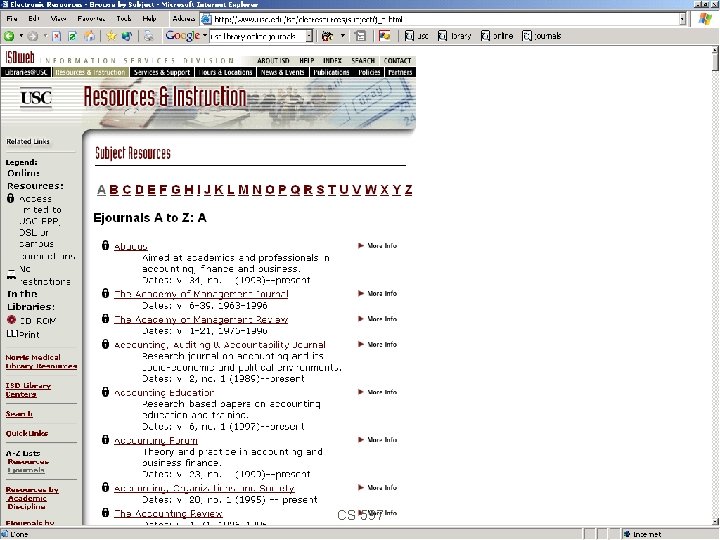
Task: Open the Favorites menu
Action: pyautogui.click(x=91, y=19)
